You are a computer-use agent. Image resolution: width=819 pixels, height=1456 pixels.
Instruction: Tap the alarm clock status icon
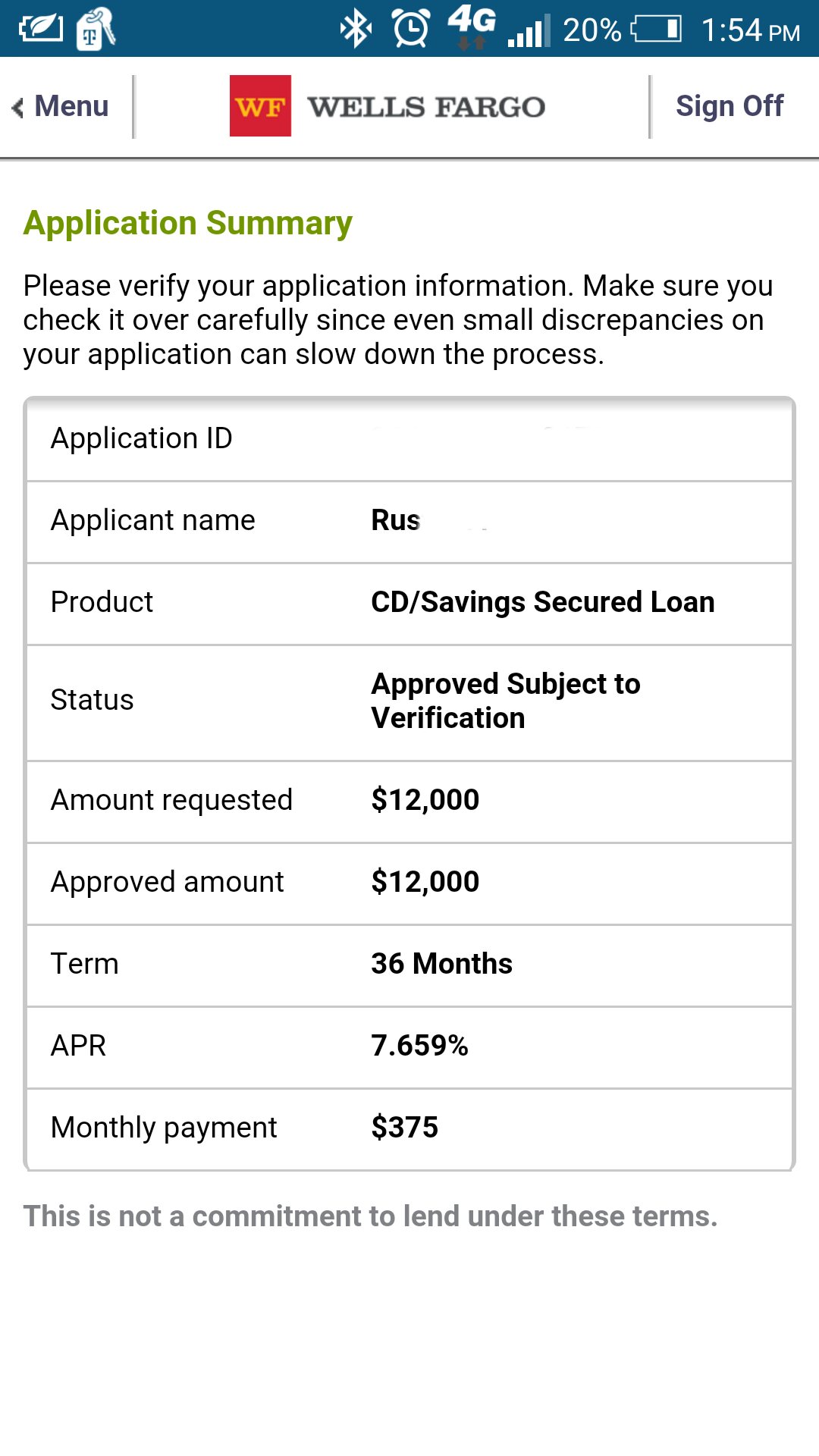(x=411, y=29)
